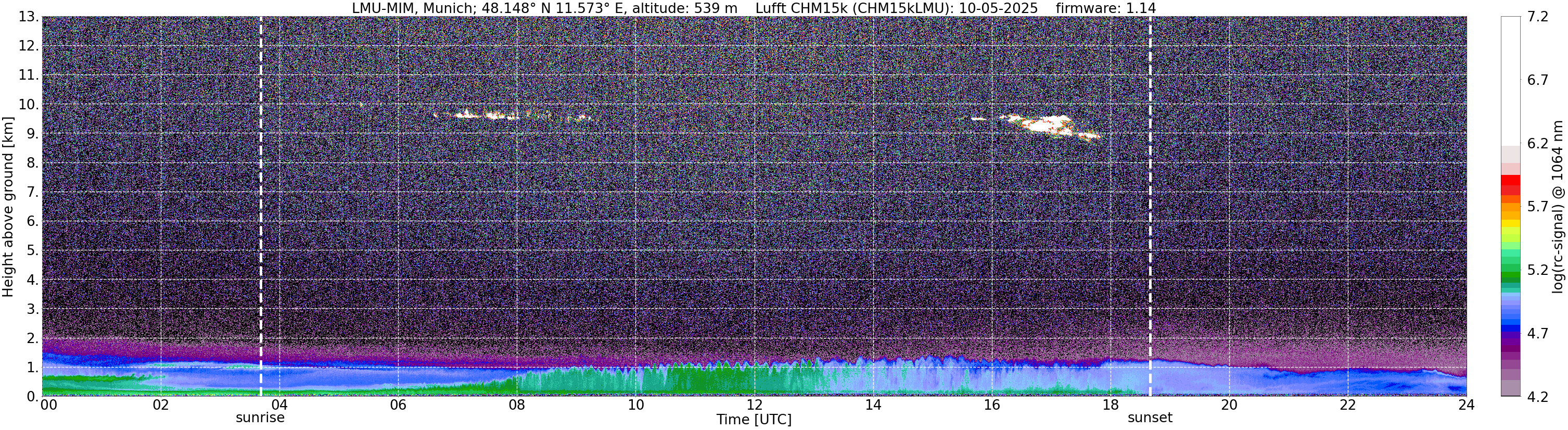Click the time axis tick '00'
This screenshot has width=1568, height=430.
(49, 405)
